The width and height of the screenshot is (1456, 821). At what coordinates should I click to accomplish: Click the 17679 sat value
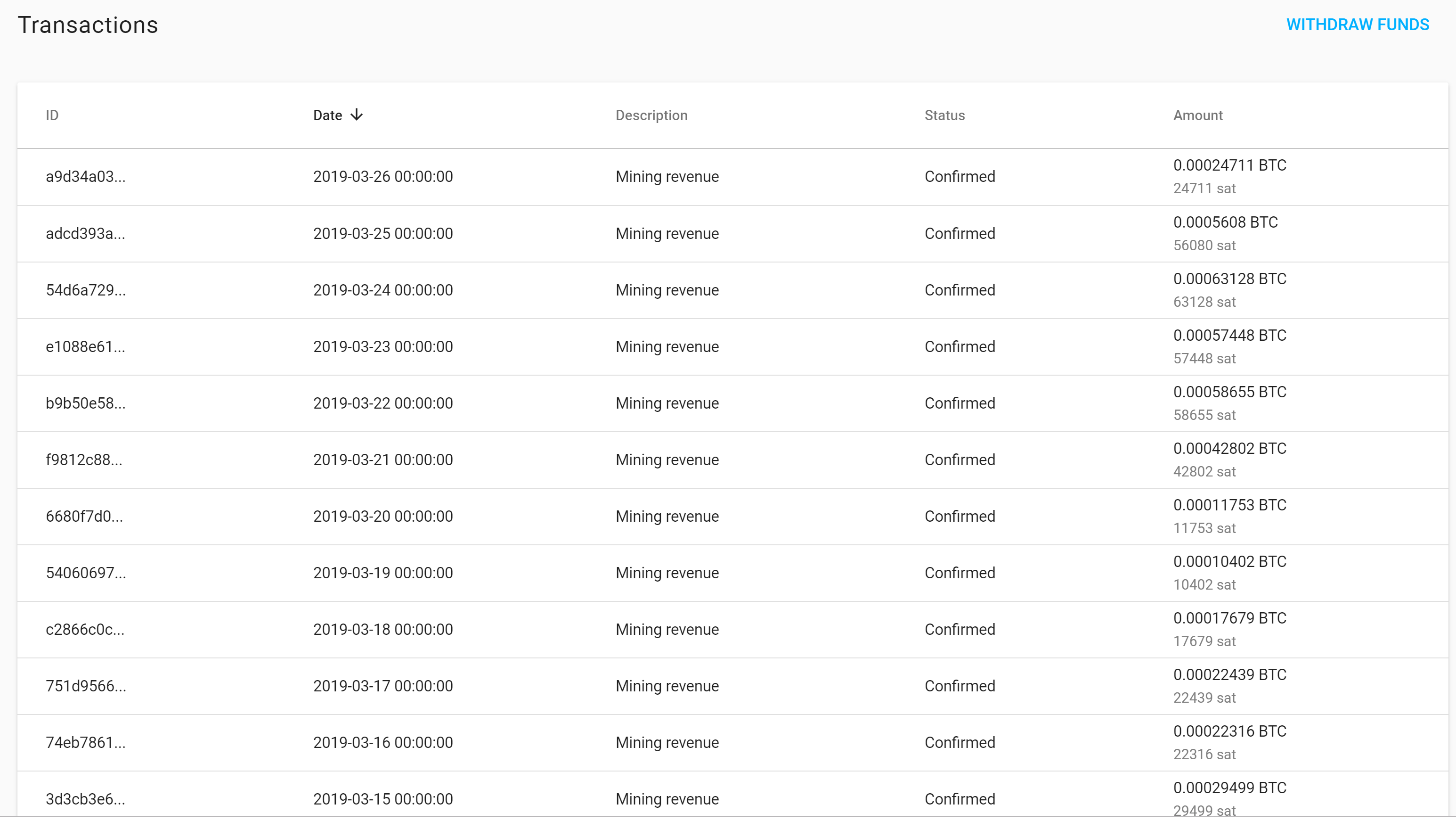1204,641
